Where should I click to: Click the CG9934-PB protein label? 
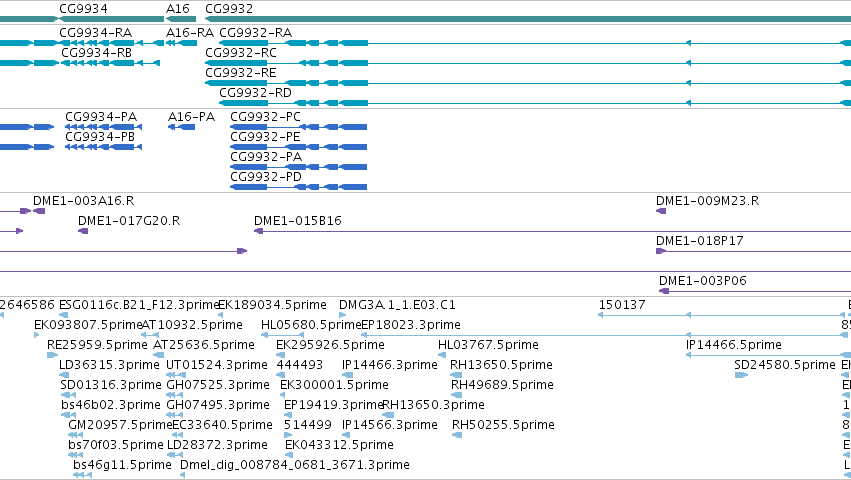click(x=100, y=137)
